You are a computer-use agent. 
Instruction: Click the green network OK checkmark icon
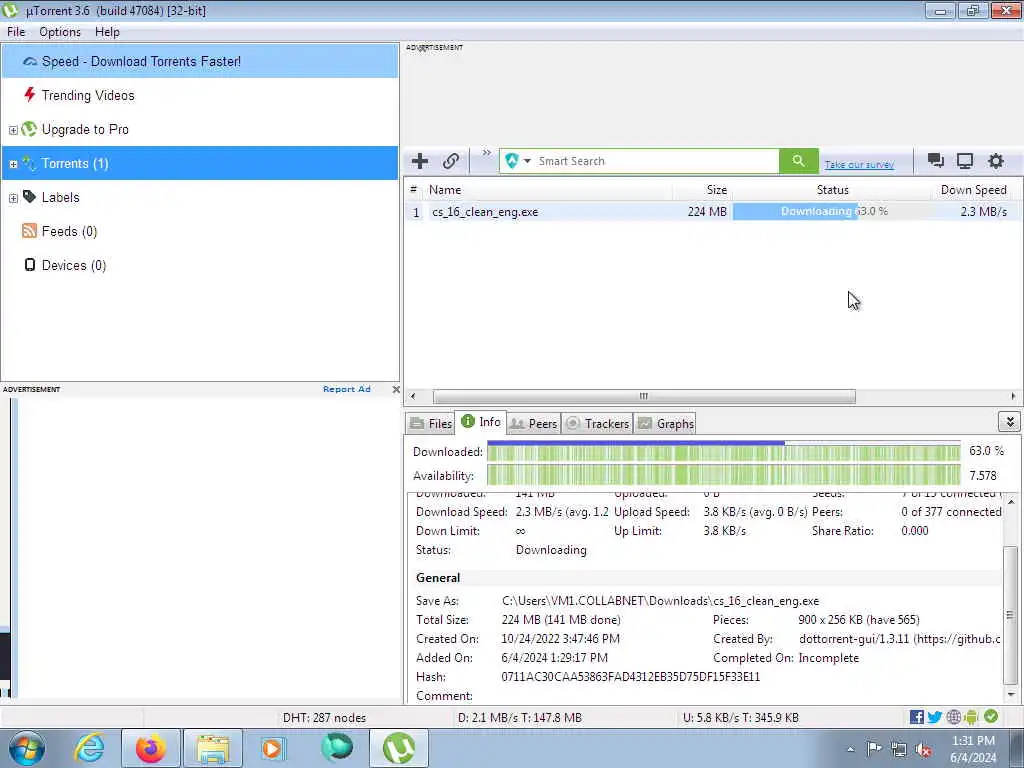(991, 716)
